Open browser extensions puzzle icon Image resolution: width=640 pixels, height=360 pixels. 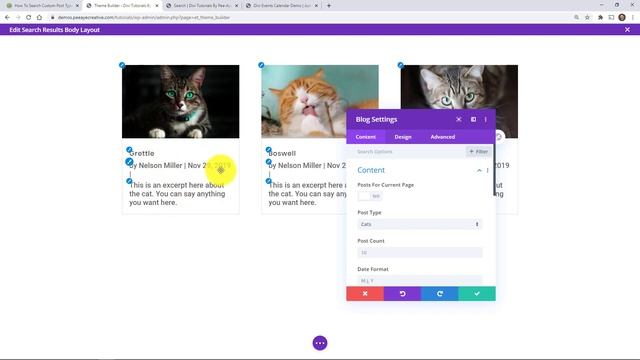[x=600, y=18]
